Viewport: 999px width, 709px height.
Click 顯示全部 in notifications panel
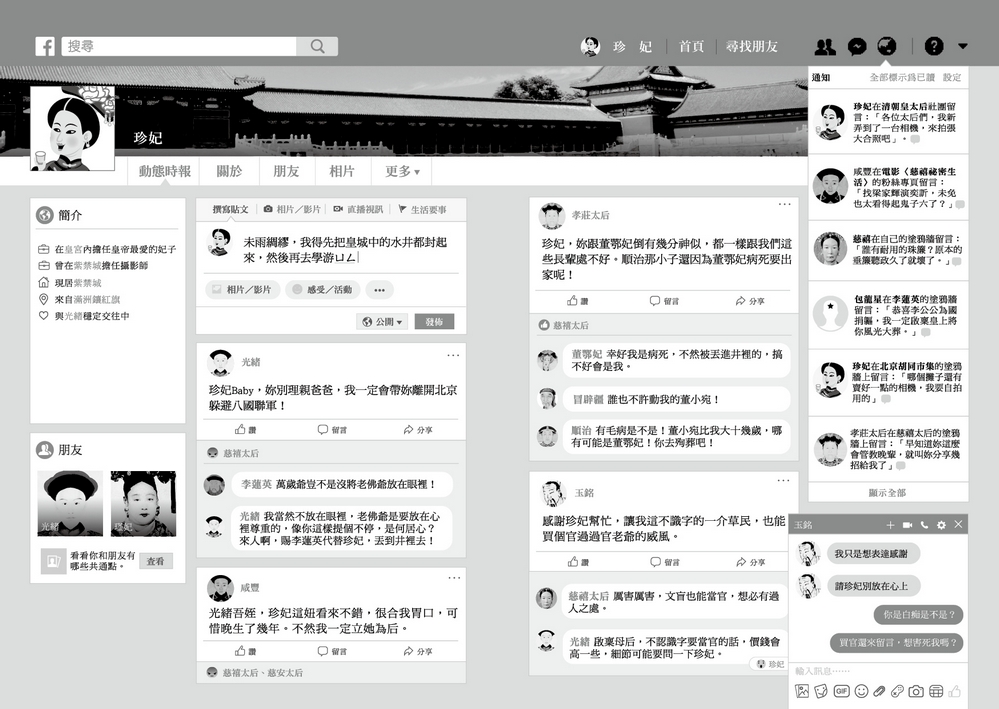[888, 492]
